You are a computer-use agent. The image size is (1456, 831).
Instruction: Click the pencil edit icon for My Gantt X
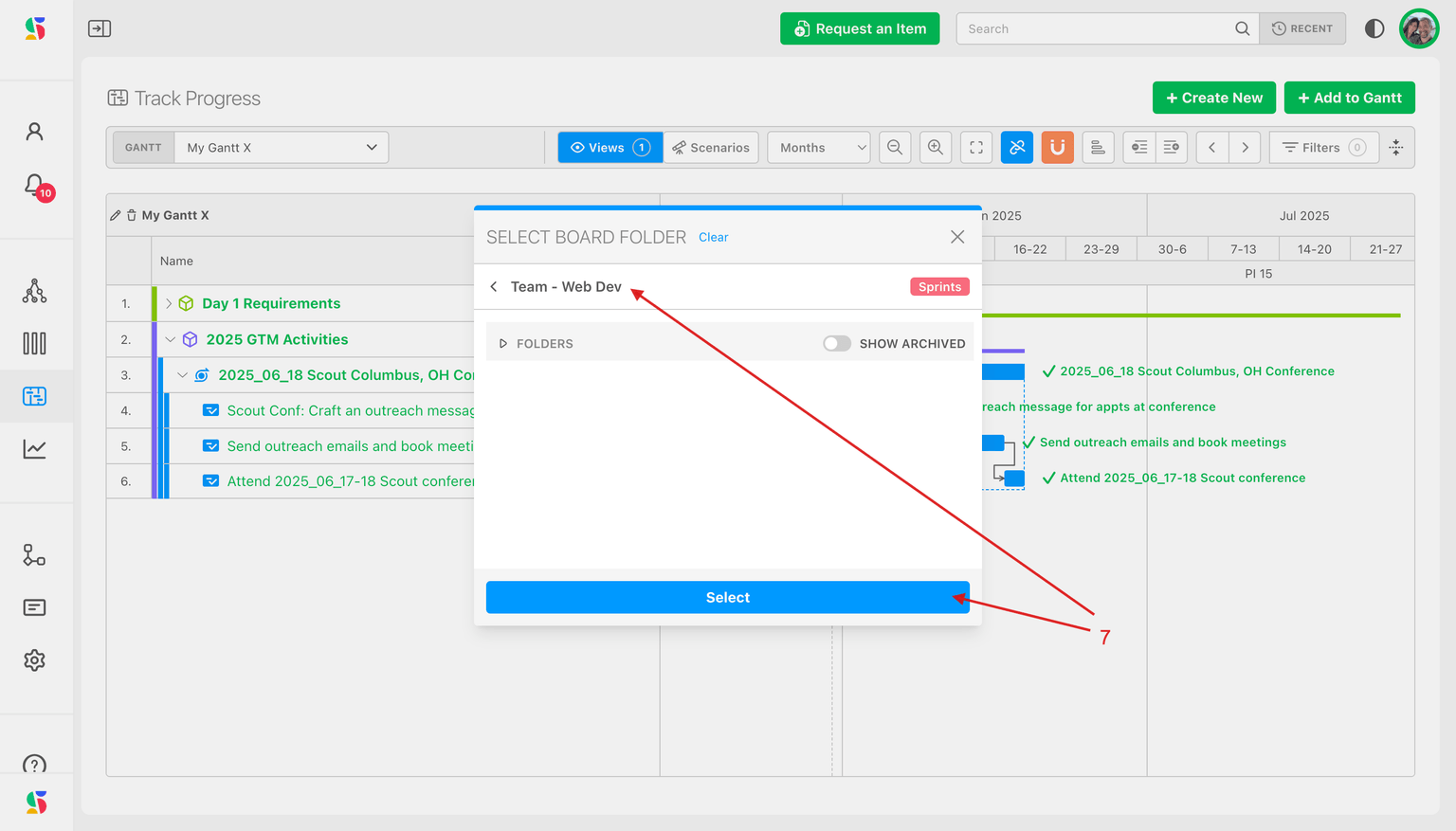click(116, 216)
